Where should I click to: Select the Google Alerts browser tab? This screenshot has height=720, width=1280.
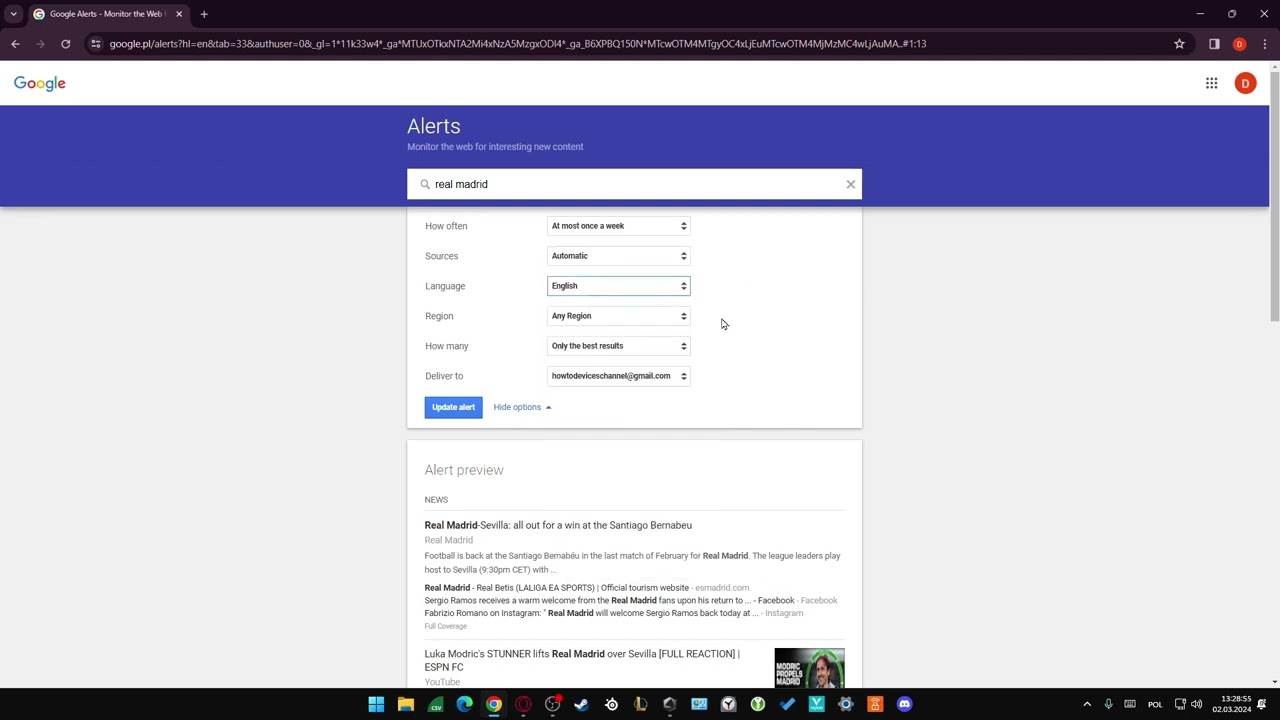(x=107, y=14)
